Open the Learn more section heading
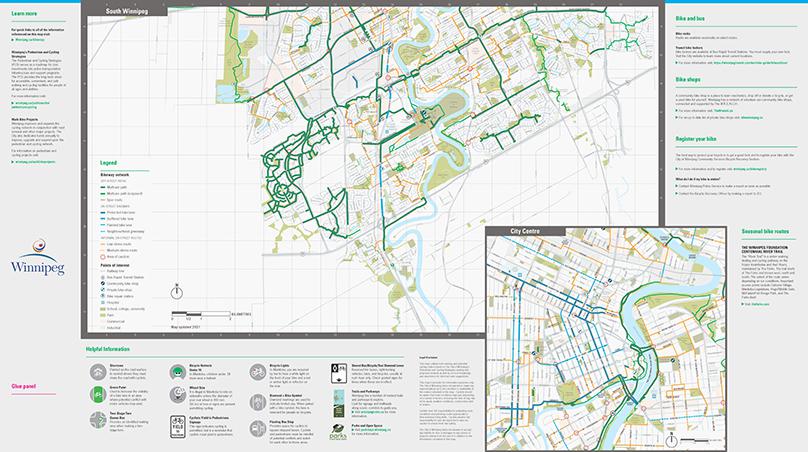 tap(25, 14)
